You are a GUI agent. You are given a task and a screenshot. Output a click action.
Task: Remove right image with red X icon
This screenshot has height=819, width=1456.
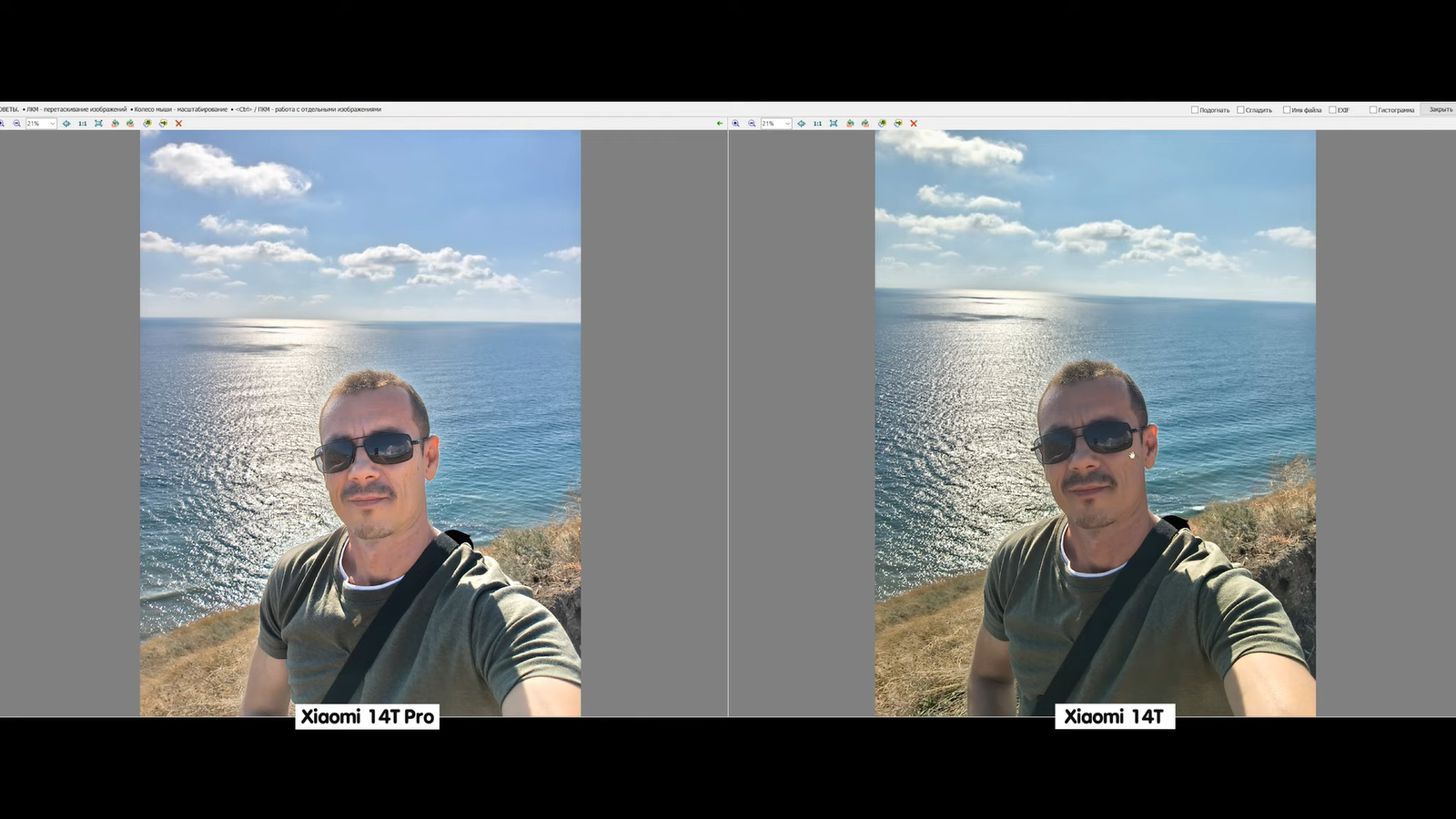(914, 124)
